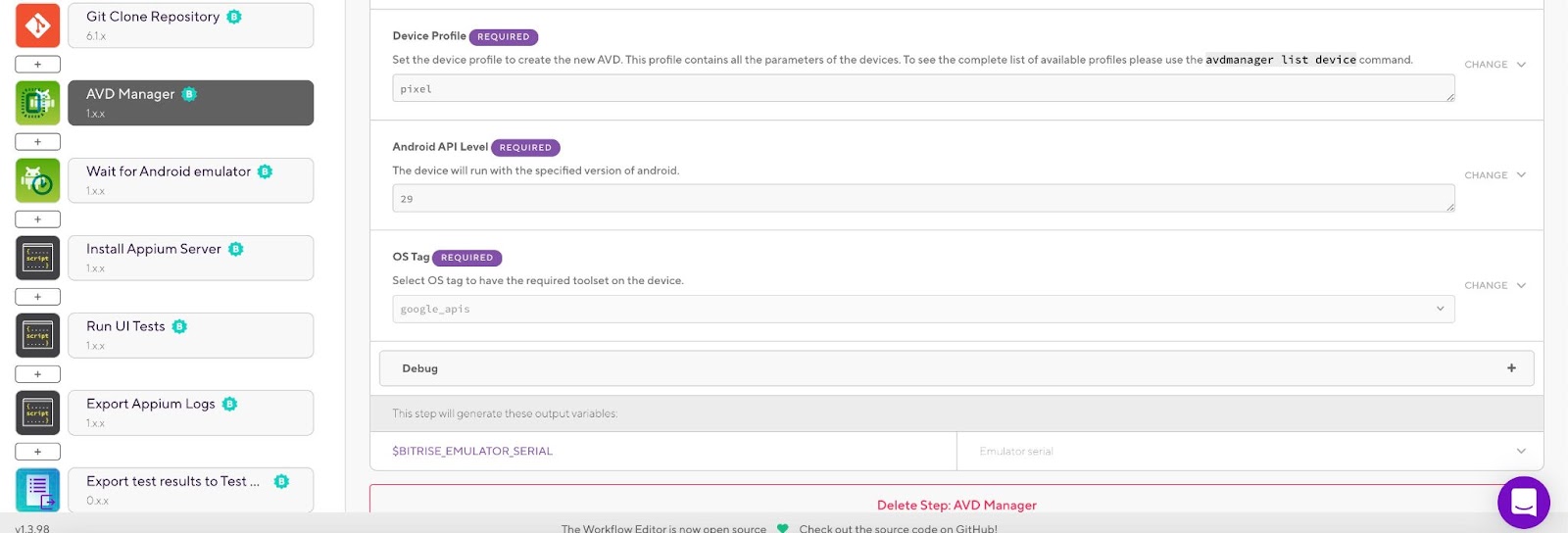Click verified badge next to Wait for Android emulator

265,171
